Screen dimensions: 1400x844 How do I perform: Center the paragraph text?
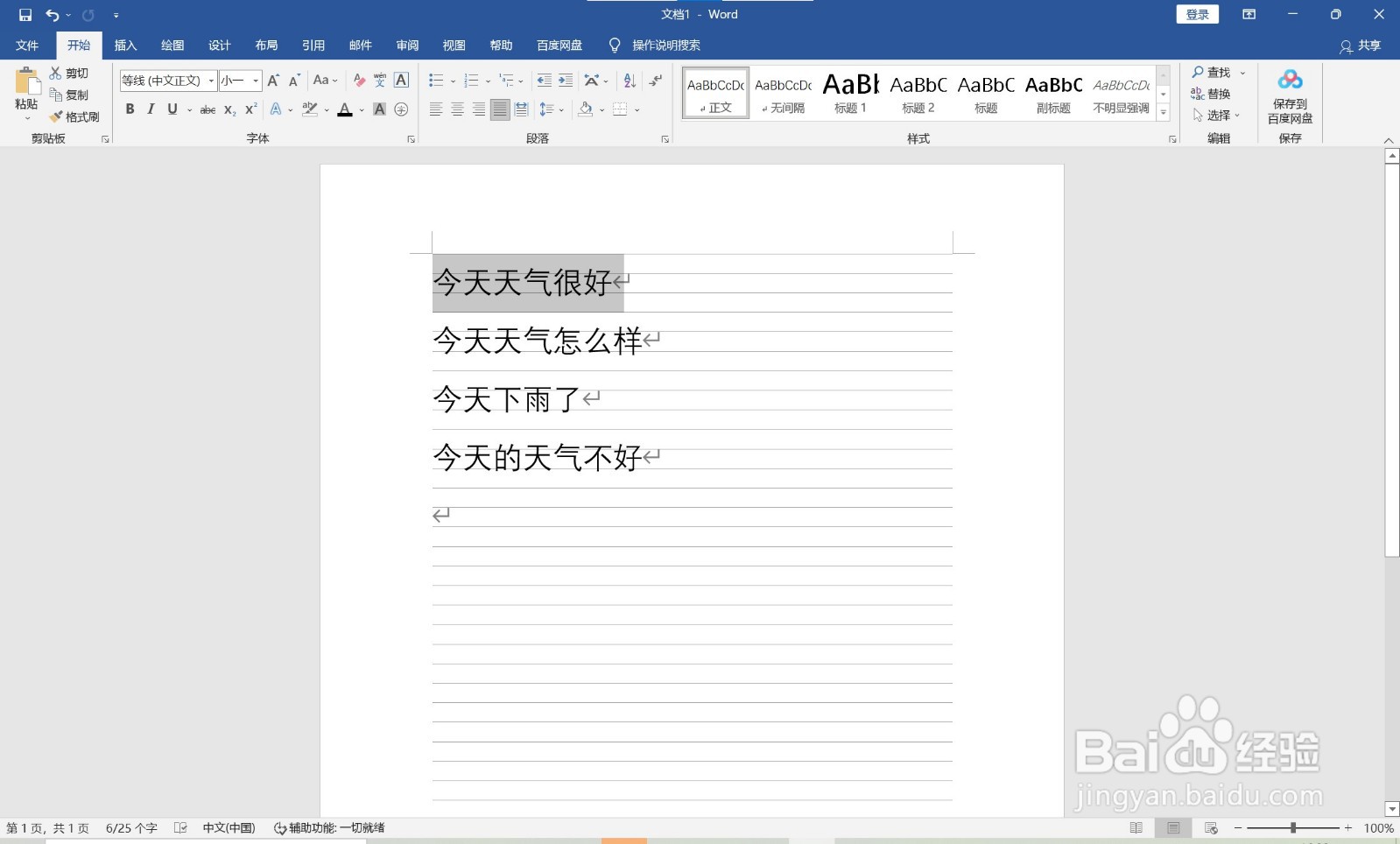[457, 109]
